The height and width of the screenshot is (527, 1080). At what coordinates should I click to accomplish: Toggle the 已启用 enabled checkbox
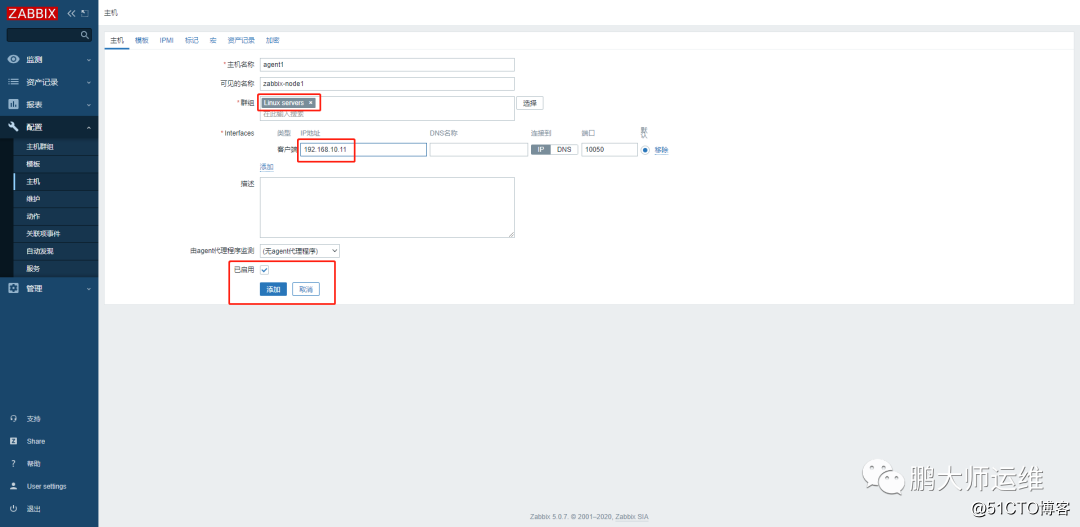[264, 270]
